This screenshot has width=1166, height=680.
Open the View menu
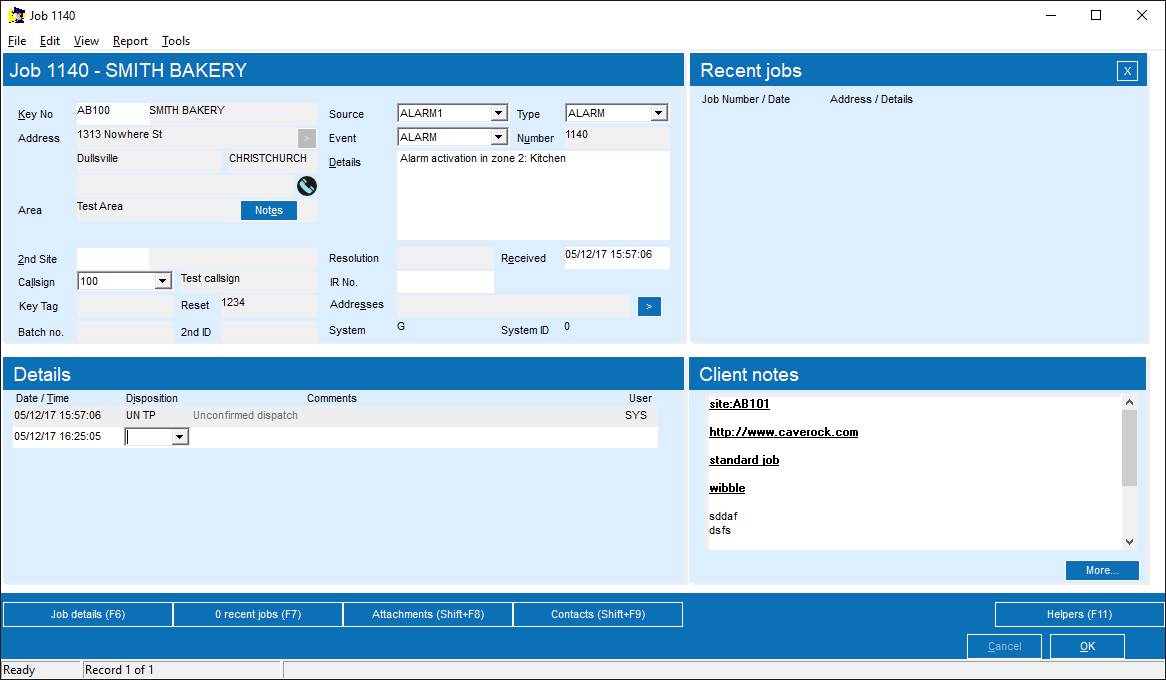pyautogui.click(x=86, y=41)
